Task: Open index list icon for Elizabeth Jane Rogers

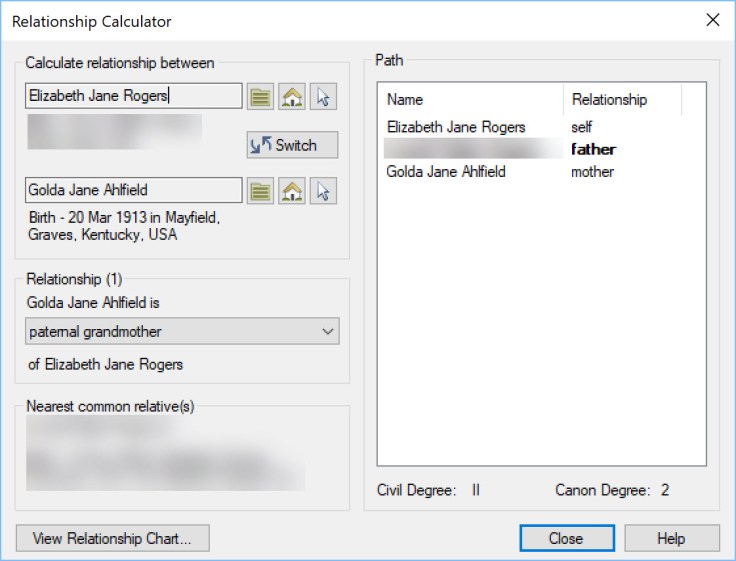Action: pyautogui.click(x=261, y=96)
